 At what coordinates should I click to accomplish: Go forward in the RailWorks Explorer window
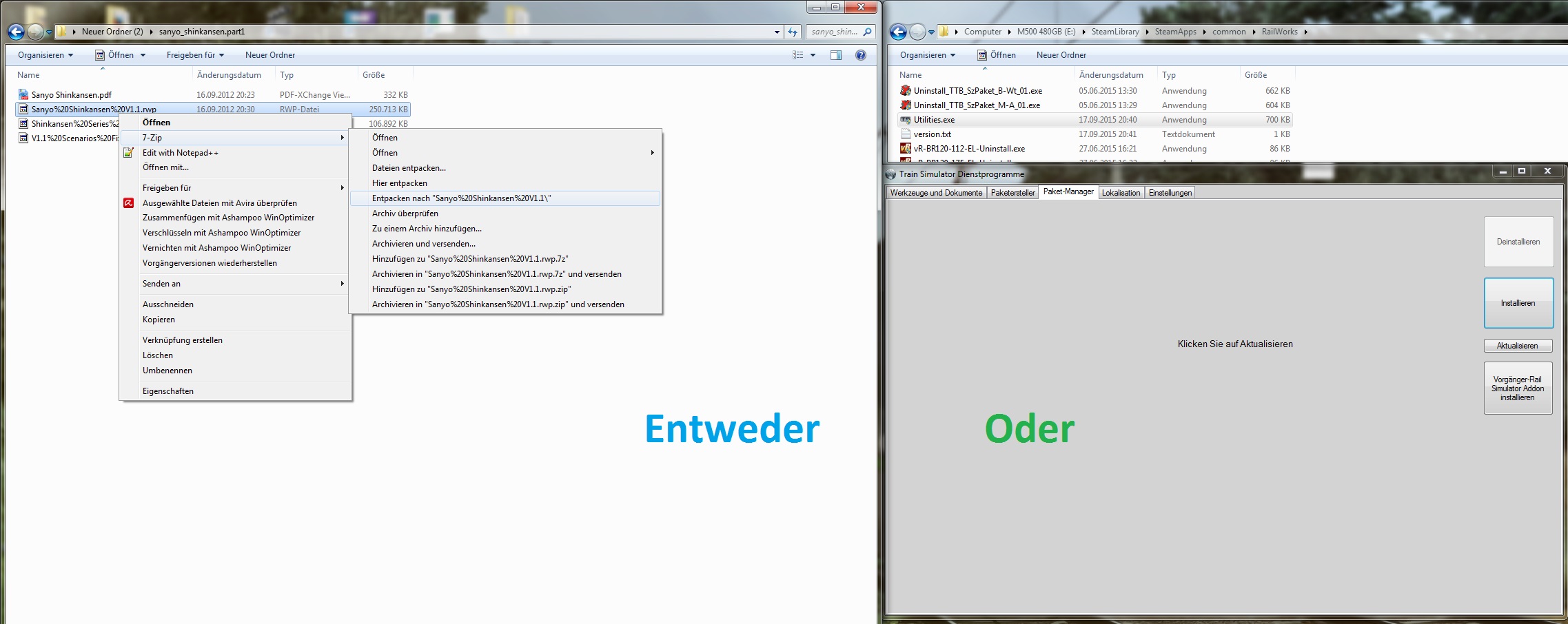(917, 32)
